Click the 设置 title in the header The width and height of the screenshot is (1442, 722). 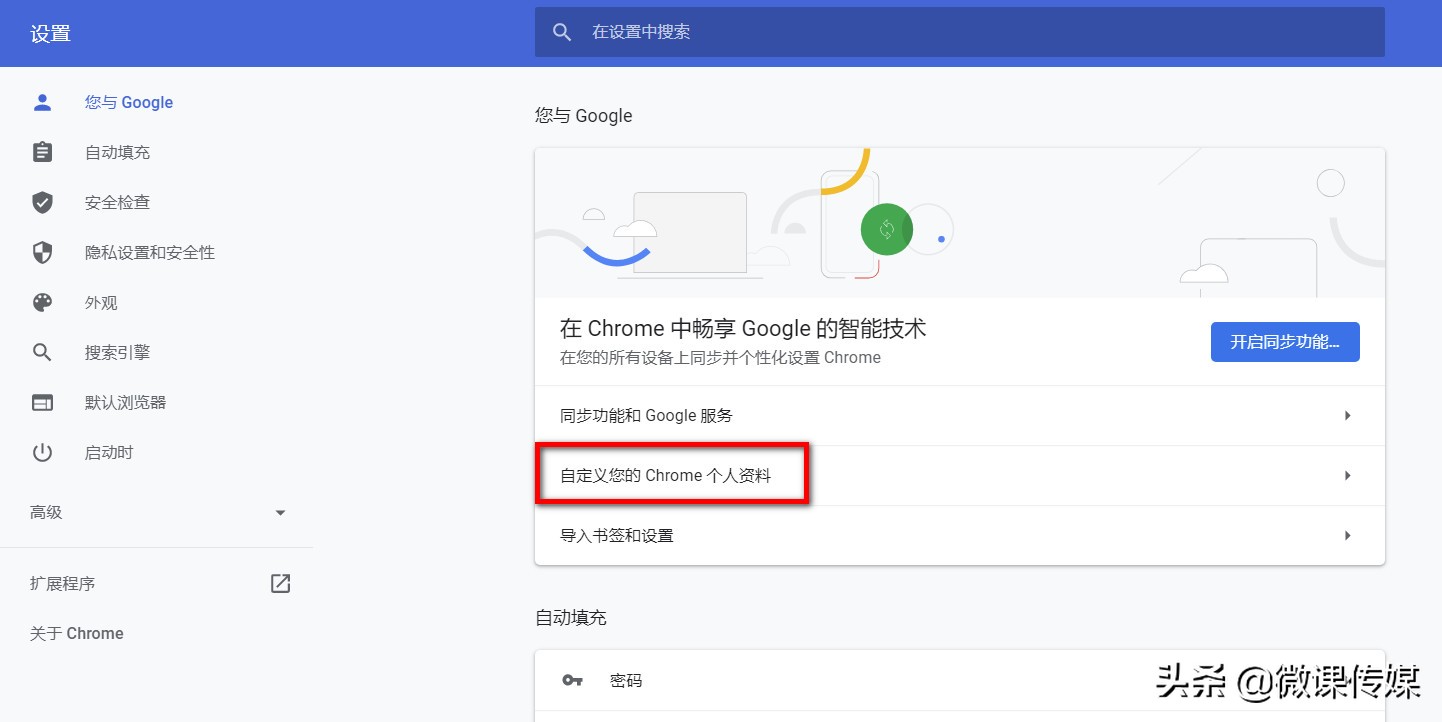(x=50, y=34)
